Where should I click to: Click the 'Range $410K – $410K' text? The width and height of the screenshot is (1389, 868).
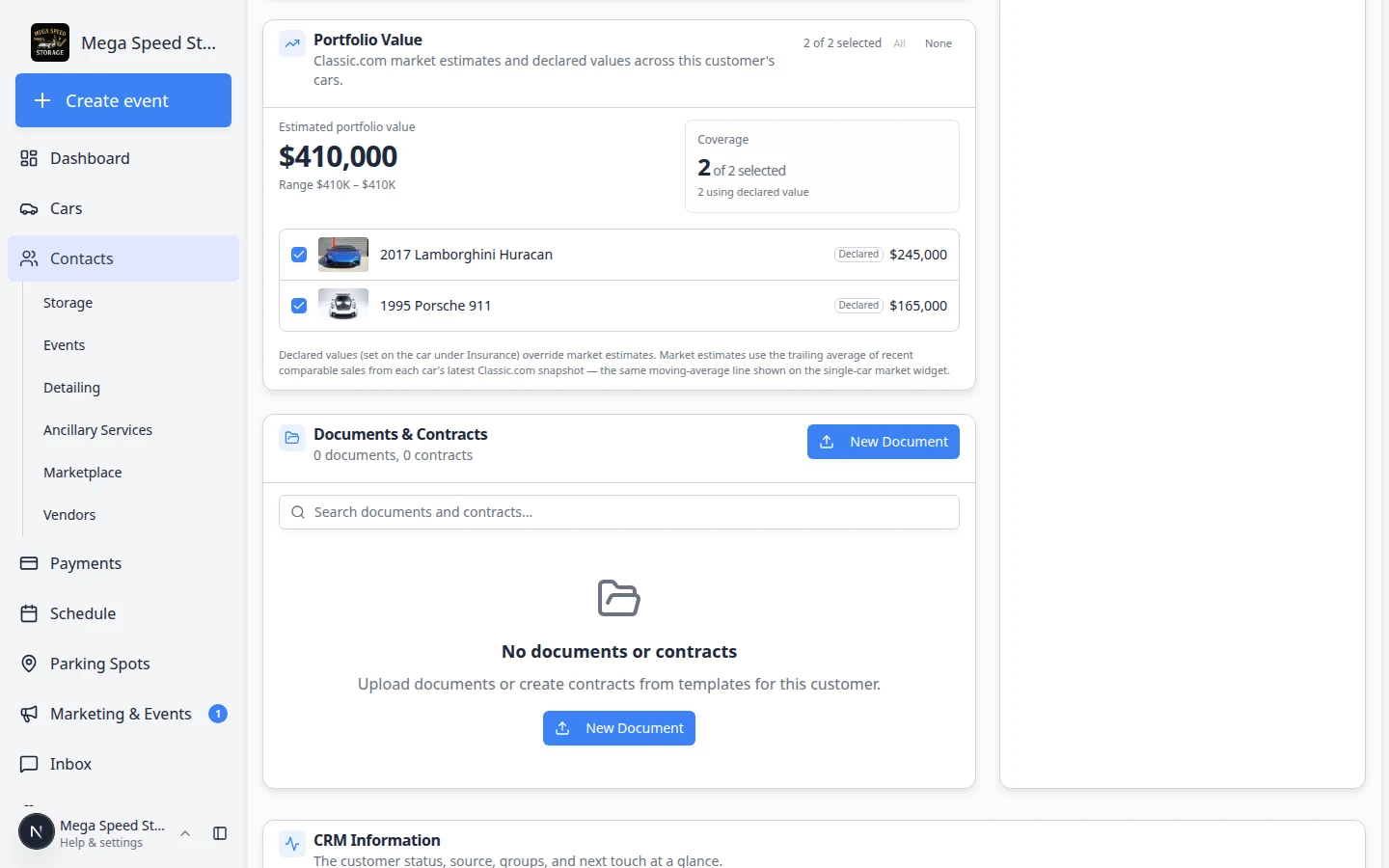338,185
